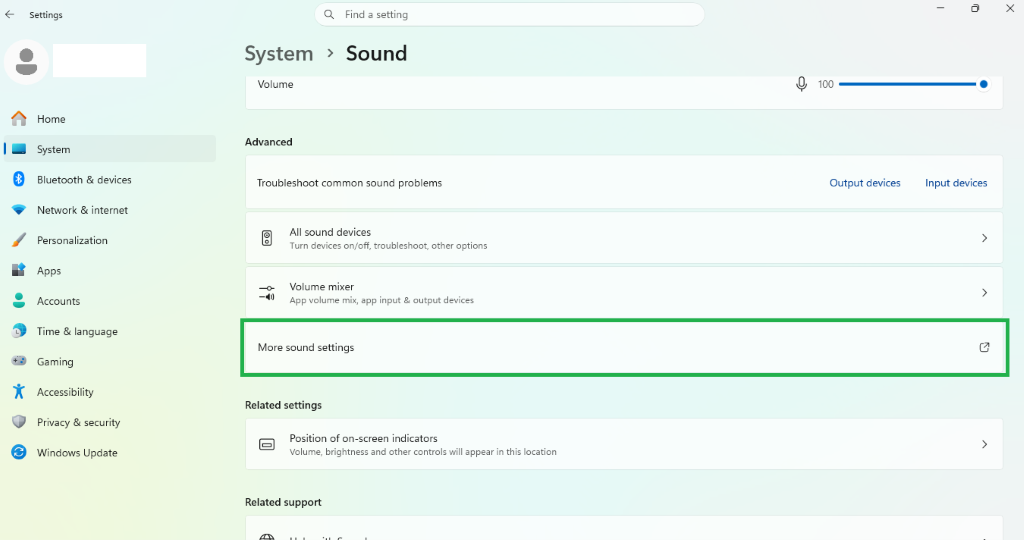
Task: Open Bluetooth & devices settings
Action: click(110, 179)
